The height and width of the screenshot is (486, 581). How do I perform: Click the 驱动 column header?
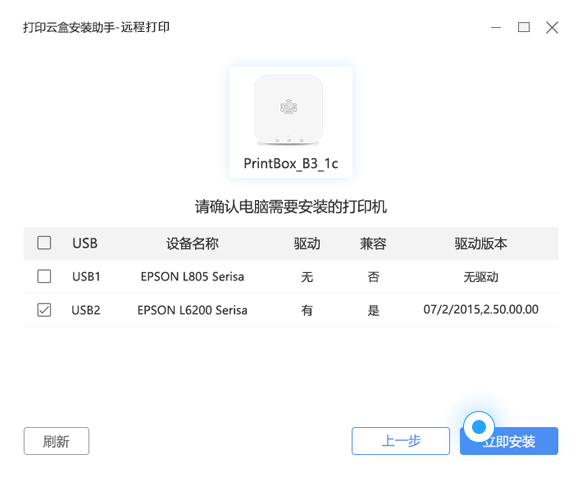[307, 243]
